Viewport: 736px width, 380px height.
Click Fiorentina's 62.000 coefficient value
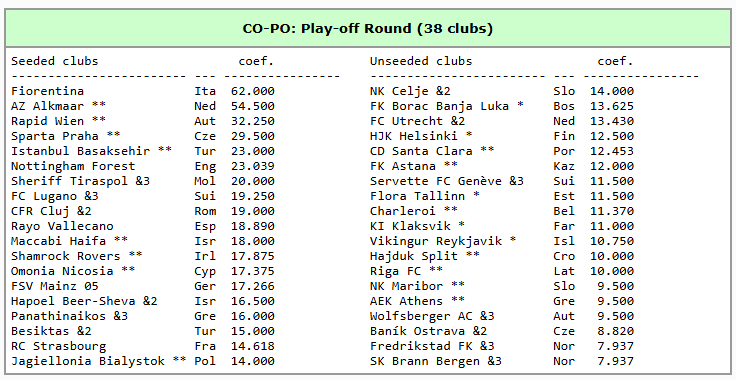253,91
